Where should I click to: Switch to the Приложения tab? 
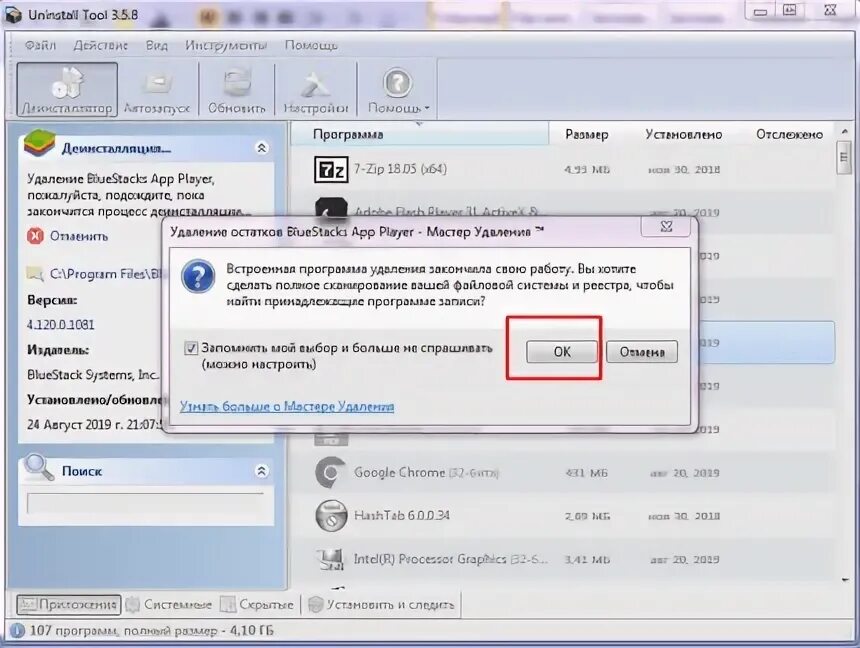(69, 605)
